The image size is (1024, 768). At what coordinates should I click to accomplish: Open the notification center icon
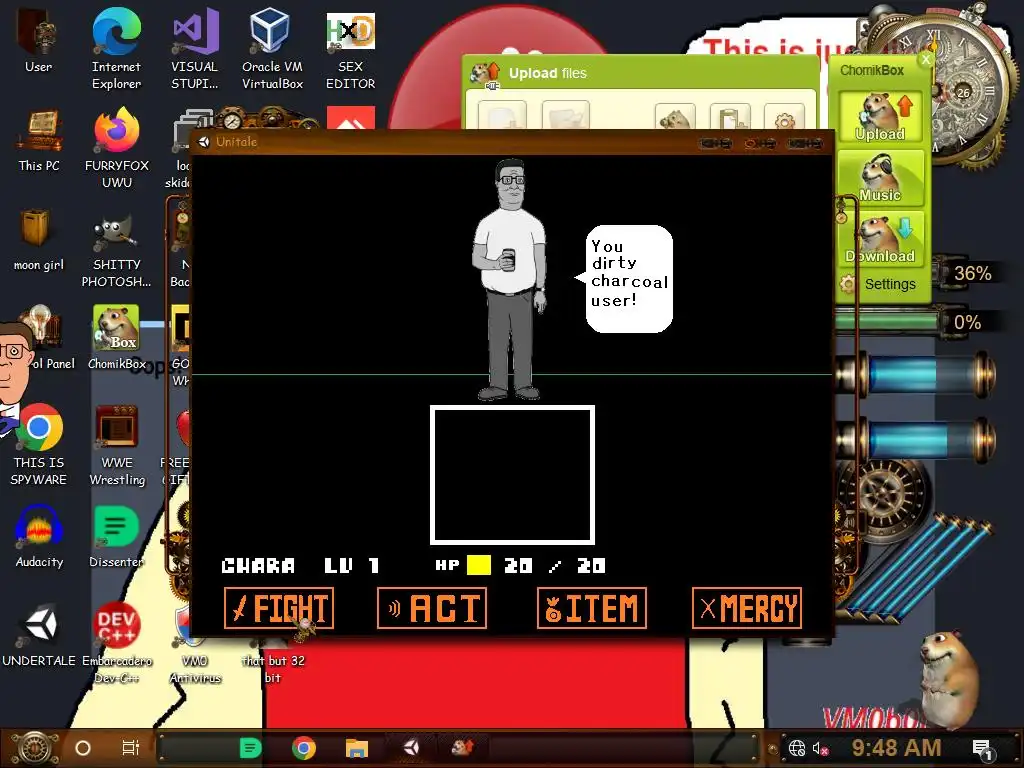(x=982, y=748)
